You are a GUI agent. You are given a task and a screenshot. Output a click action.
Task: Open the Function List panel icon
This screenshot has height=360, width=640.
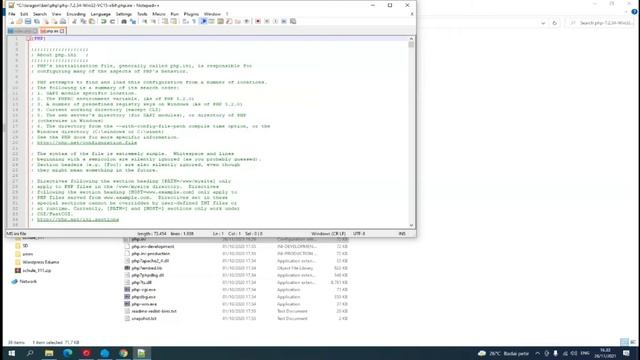(229, 21)
